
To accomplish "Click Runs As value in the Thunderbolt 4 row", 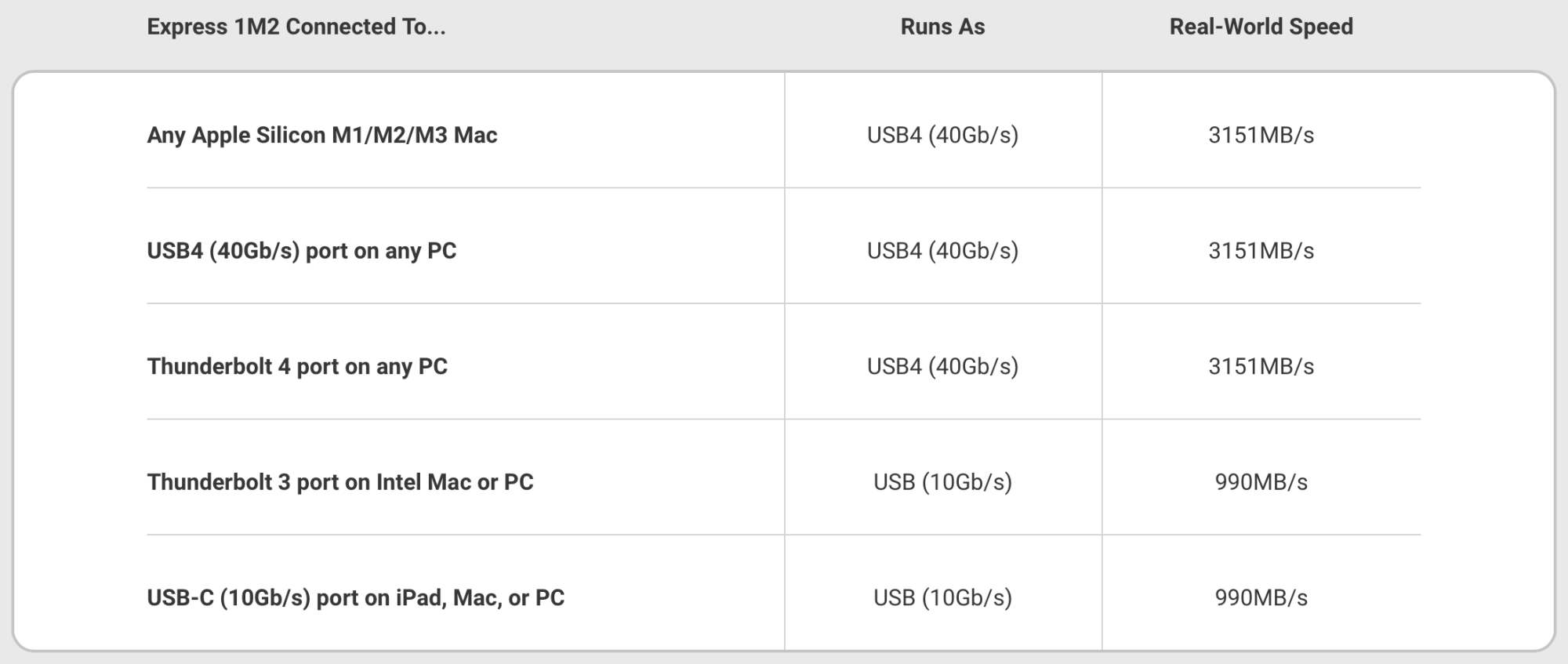I will click(942, 366).
